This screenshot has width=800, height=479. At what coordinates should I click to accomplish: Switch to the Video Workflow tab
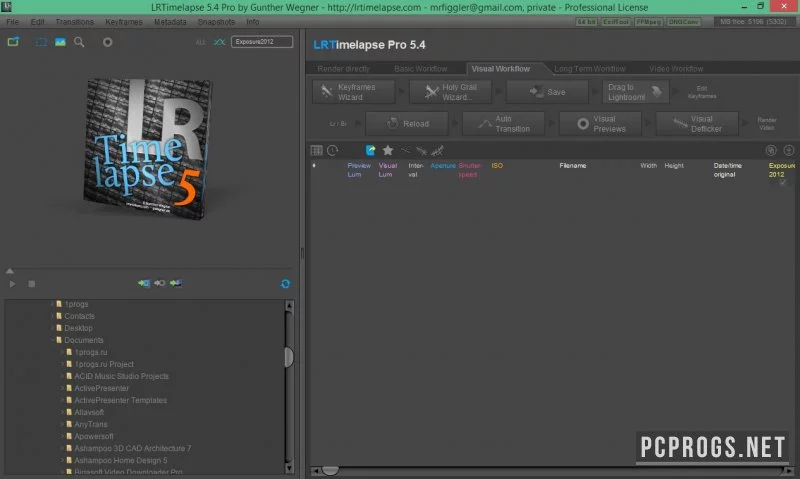click(676, 69)
